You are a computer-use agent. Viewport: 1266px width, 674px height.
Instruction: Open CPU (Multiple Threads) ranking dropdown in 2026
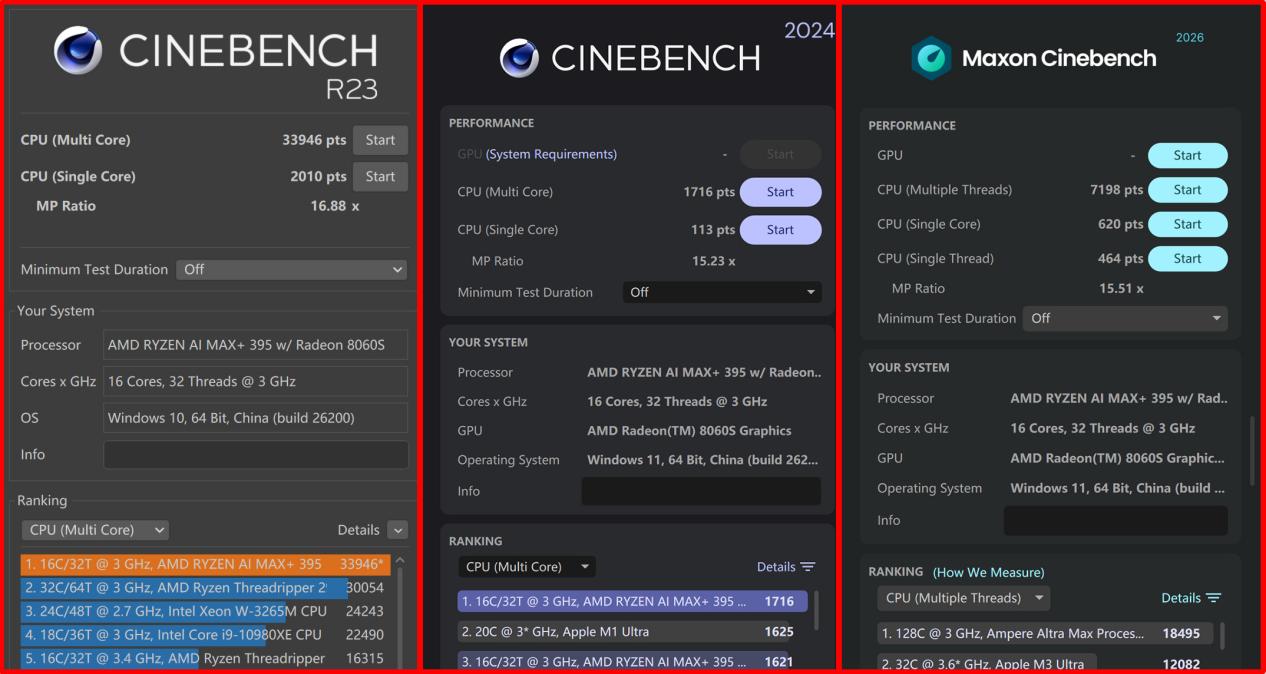click(x=963, y=598)
